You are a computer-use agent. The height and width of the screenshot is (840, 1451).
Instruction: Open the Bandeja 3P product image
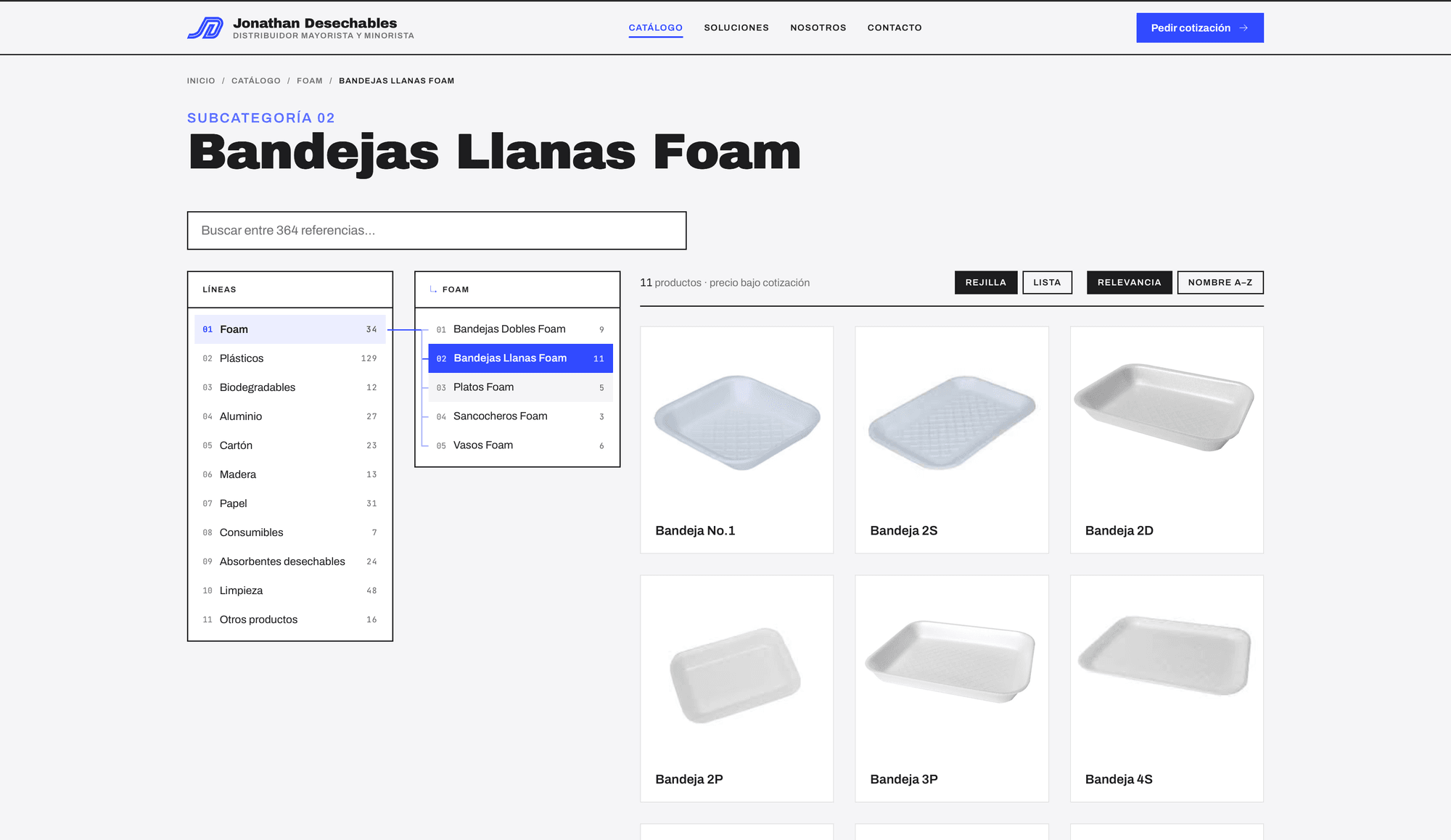(x=950, y=661)
